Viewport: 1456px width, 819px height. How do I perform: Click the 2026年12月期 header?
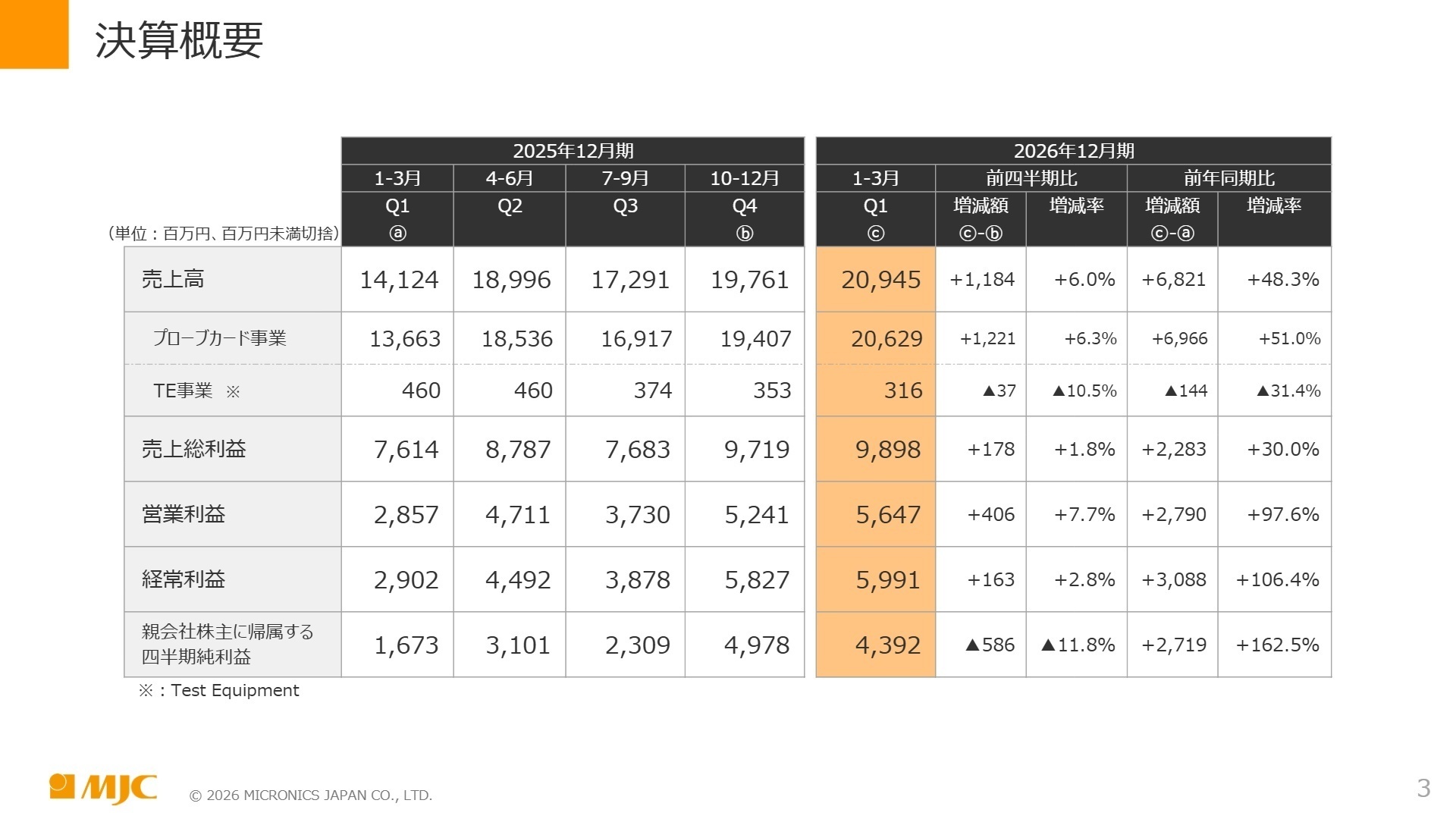tap(1074, 151)
